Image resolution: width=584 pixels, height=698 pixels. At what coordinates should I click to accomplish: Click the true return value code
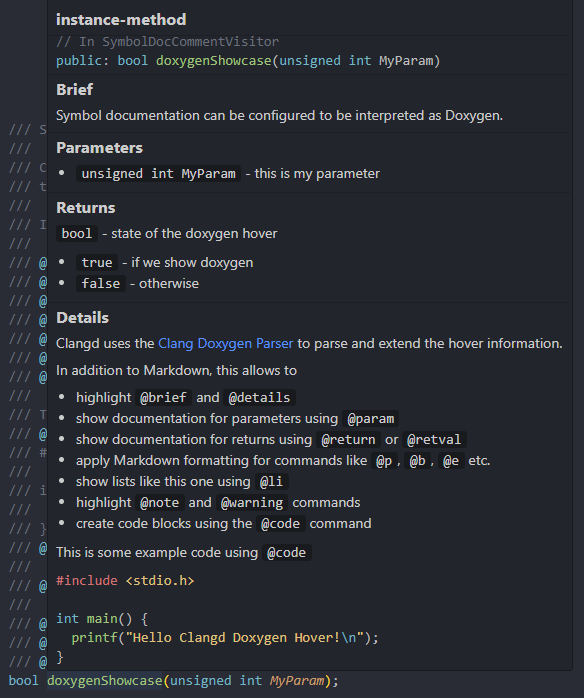(97, 262)
